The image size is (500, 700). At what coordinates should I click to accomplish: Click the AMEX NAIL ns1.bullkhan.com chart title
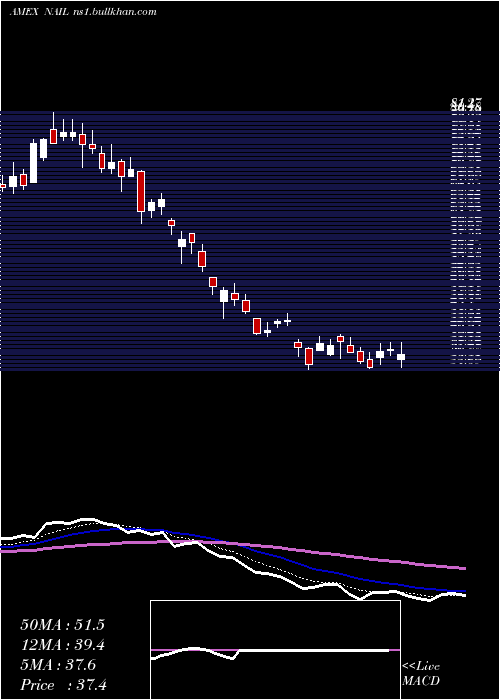coord(83,12)
